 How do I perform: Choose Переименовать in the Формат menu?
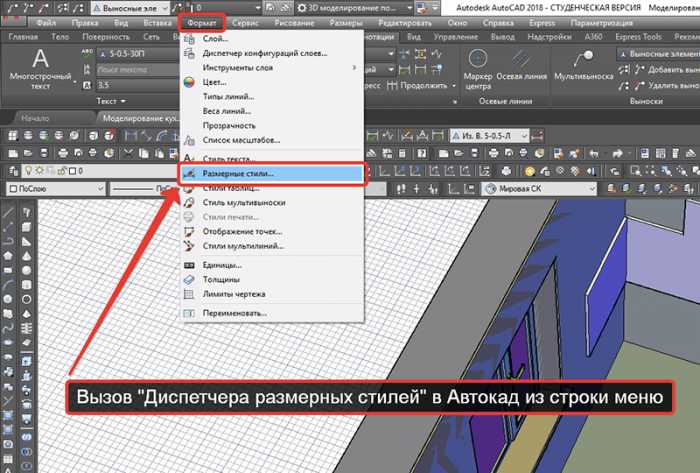pyautogui.click(x=236, y=313)
